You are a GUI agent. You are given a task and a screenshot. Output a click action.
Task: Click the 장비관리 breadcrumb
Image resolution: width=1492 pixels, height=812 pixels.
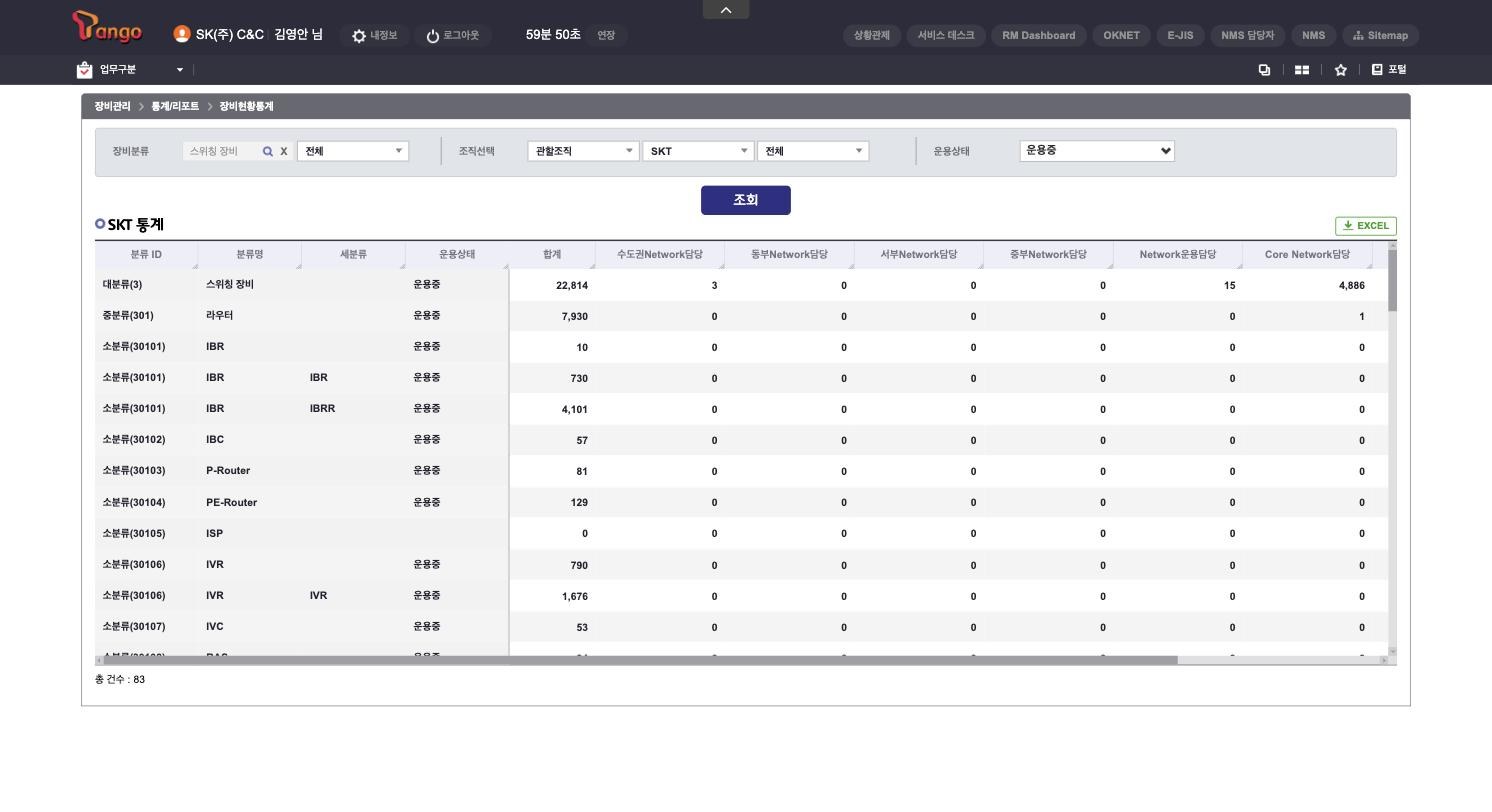click(x=112, y=106)
